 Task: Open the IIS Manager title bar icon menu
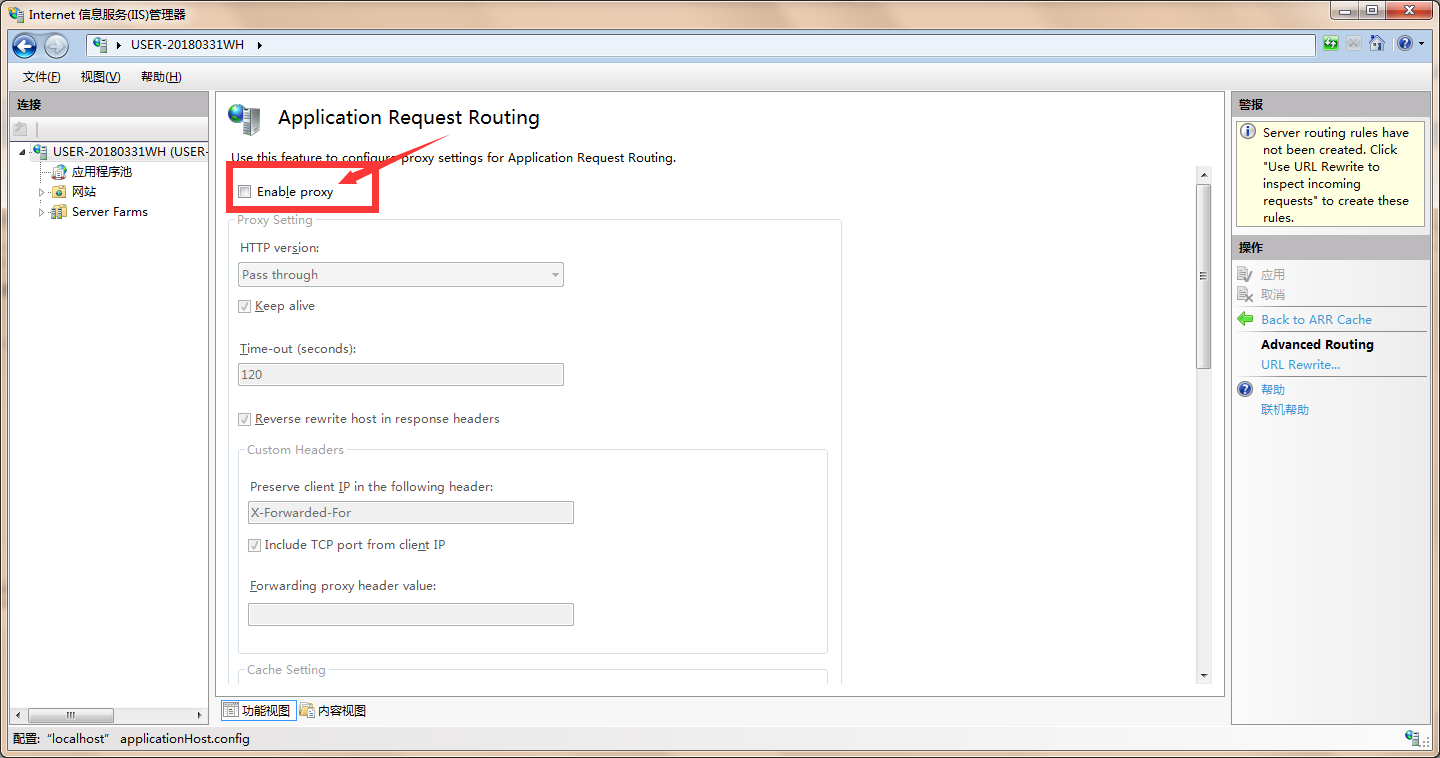[16, 14]
